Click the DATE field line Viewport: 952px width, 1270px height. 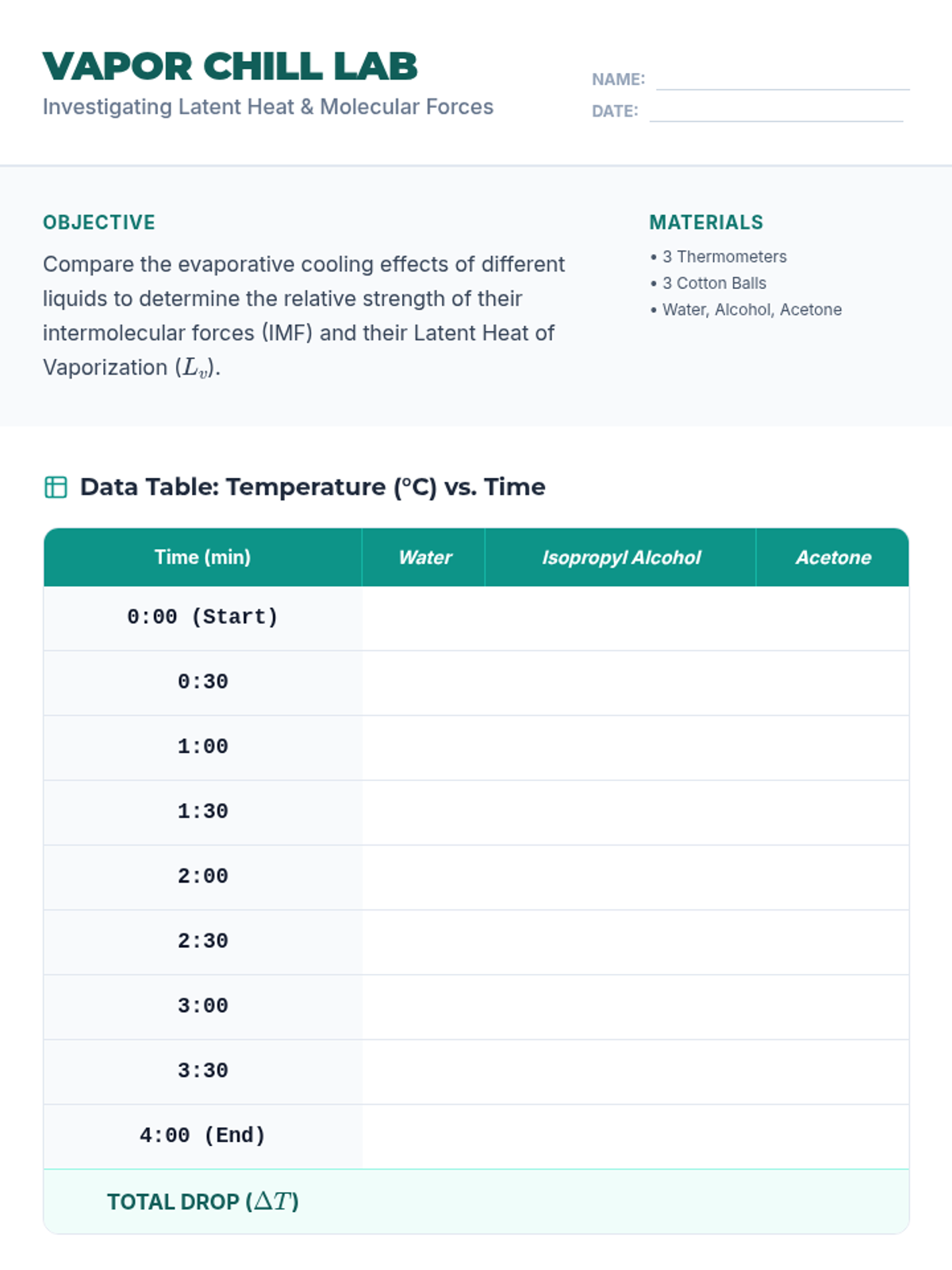click(776, 111)
